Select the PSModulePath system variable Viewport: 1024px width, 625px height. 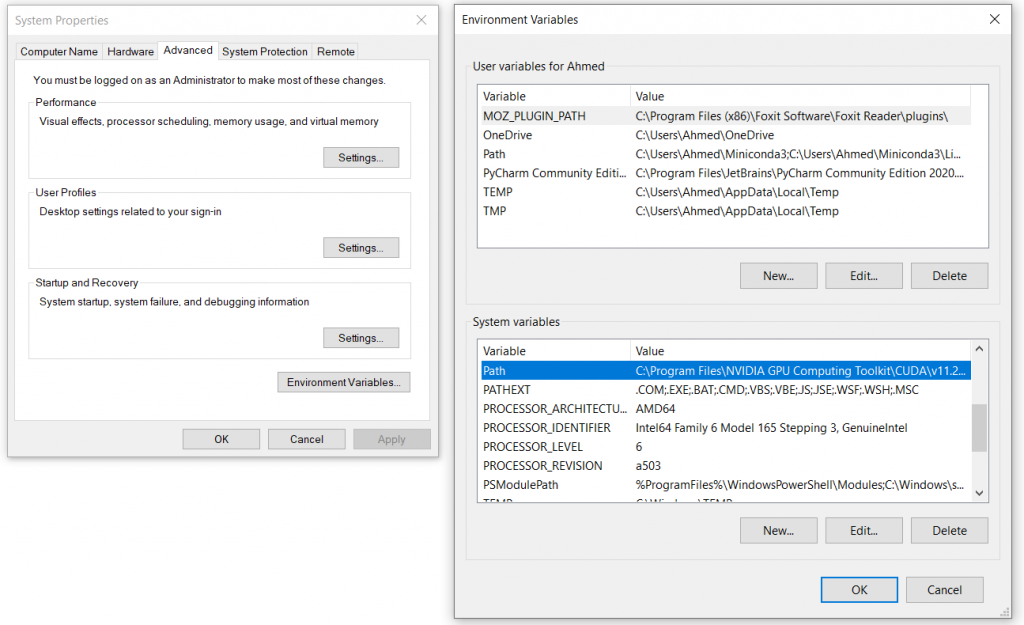coord(534,485)
